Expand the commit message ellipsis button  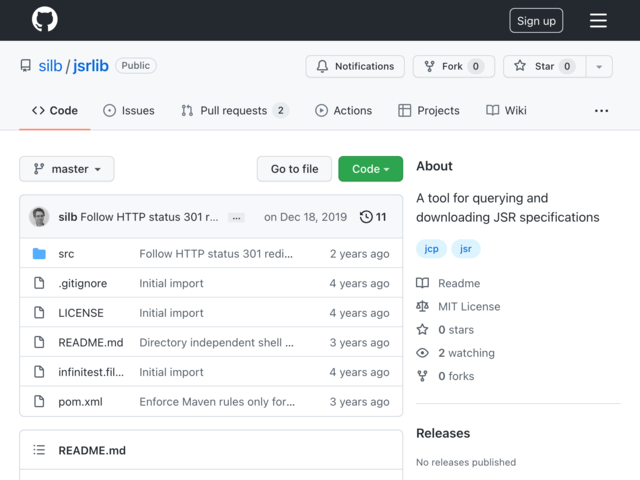236,218
